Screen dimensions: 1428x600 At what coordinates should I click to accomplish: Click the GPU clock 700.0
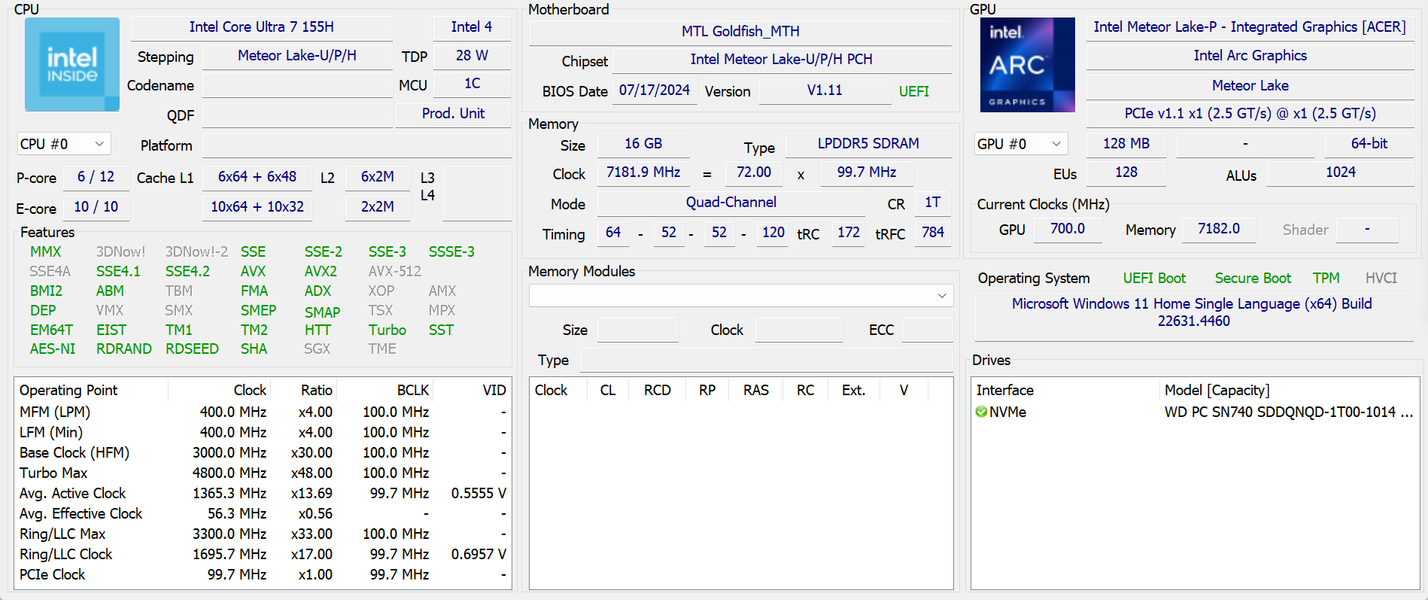[x=1069, y=229]
